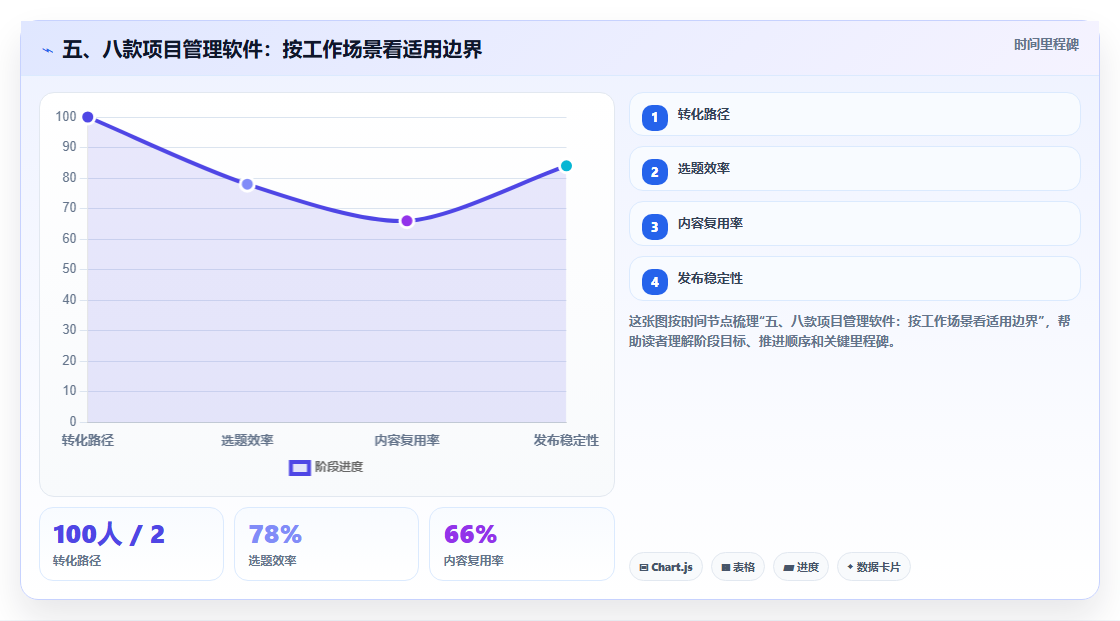The image size is (1120, 621).
Task: Click the x-axis label 内容复用率
Action: point(406,440)
